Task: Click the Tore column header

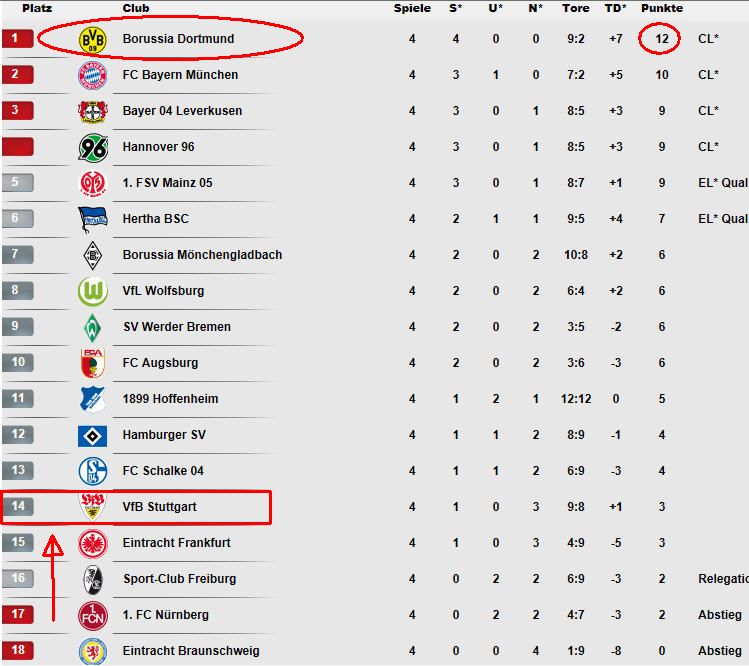Action: 576,8
